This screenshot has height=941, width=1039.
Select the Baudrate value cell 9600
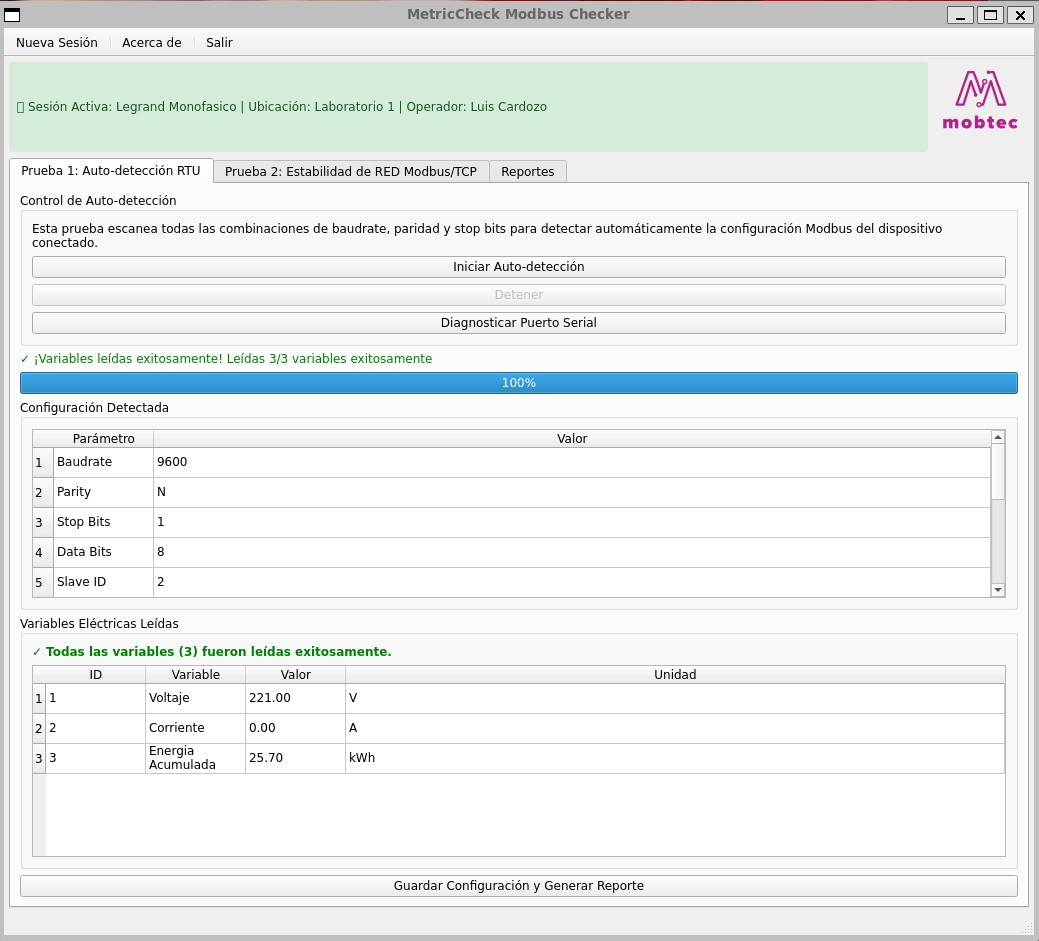coord(571,462)
